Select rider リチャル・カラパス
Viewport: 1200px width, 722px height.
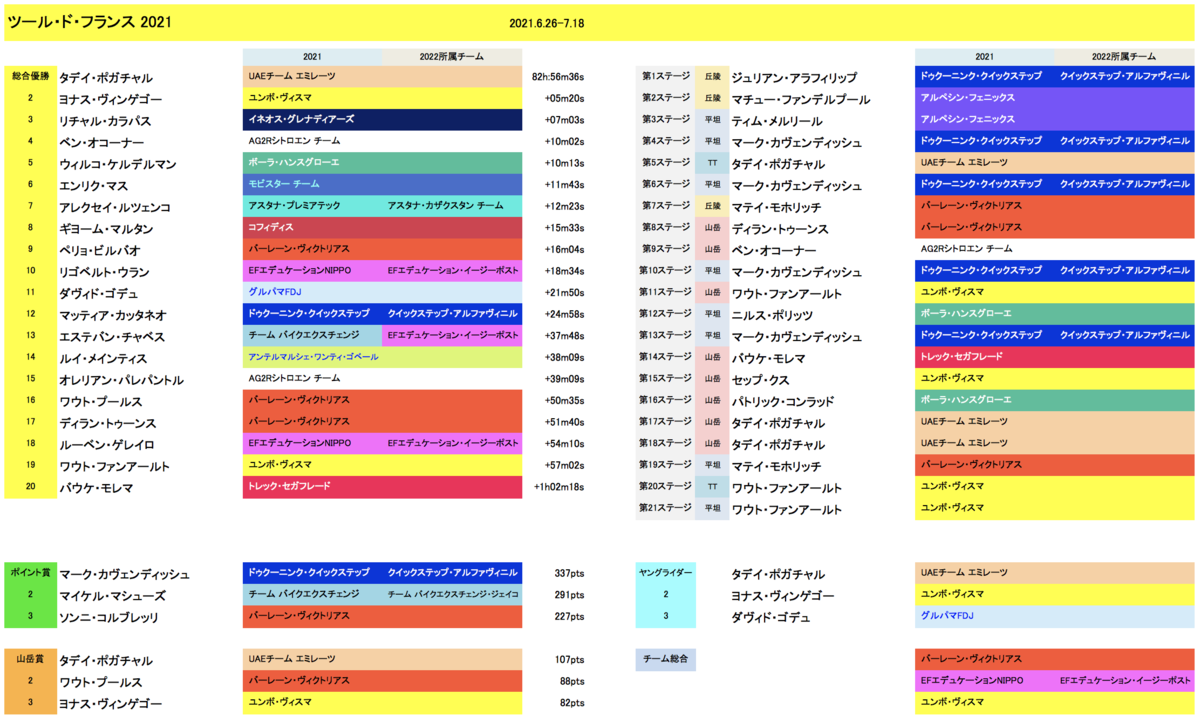coord(105,121)
